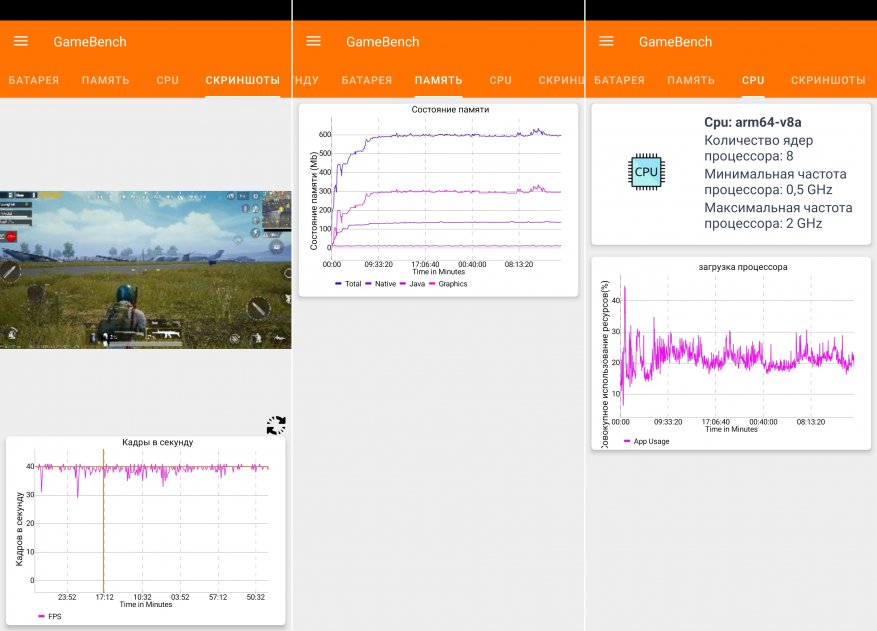The image size is (877, 631).
Task: Open hamburger menu in the right GameBench panel
Action: click(x=606, y=41)
